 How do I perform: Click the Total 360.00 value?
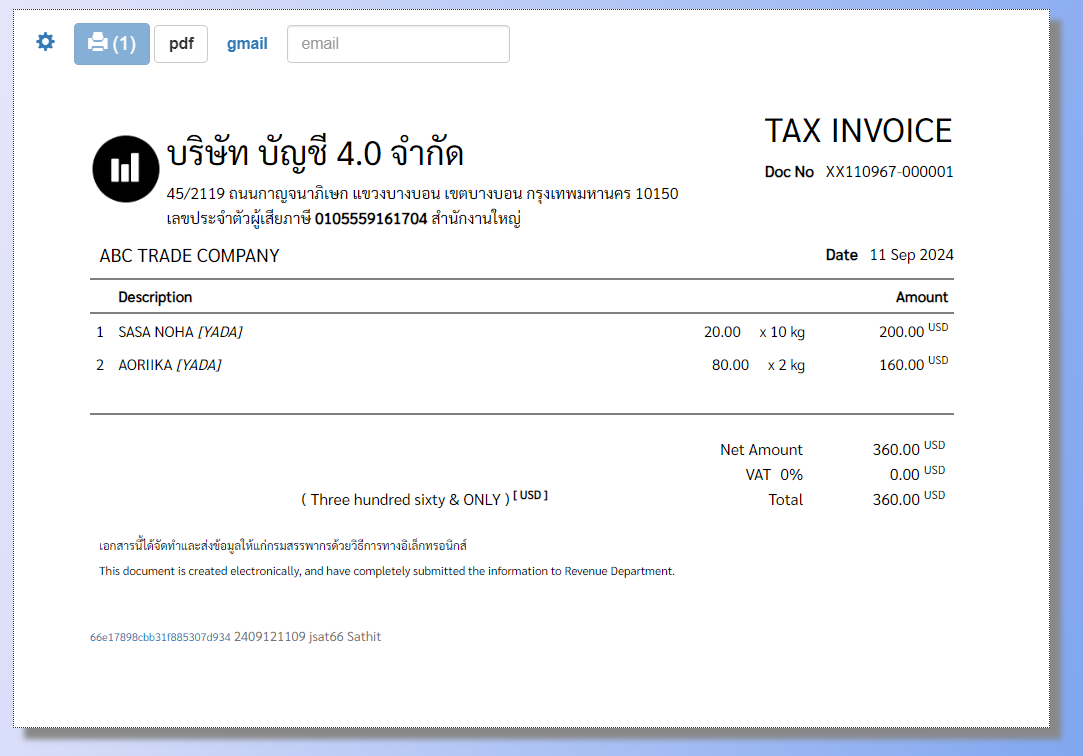click(x=896, y=500)
